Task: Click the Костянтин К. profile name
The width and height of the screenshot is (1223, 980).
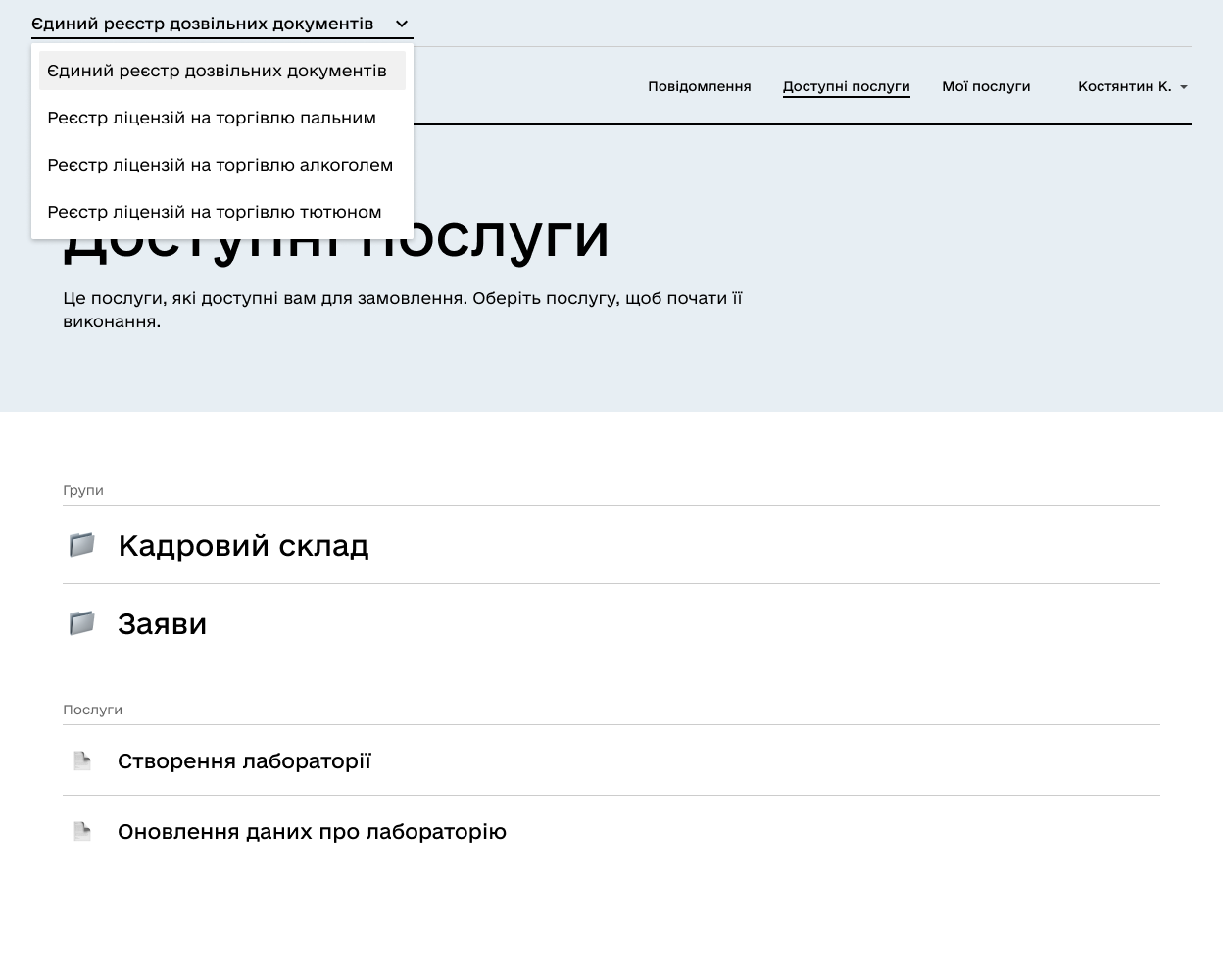Action: (x=1124, y=86)
